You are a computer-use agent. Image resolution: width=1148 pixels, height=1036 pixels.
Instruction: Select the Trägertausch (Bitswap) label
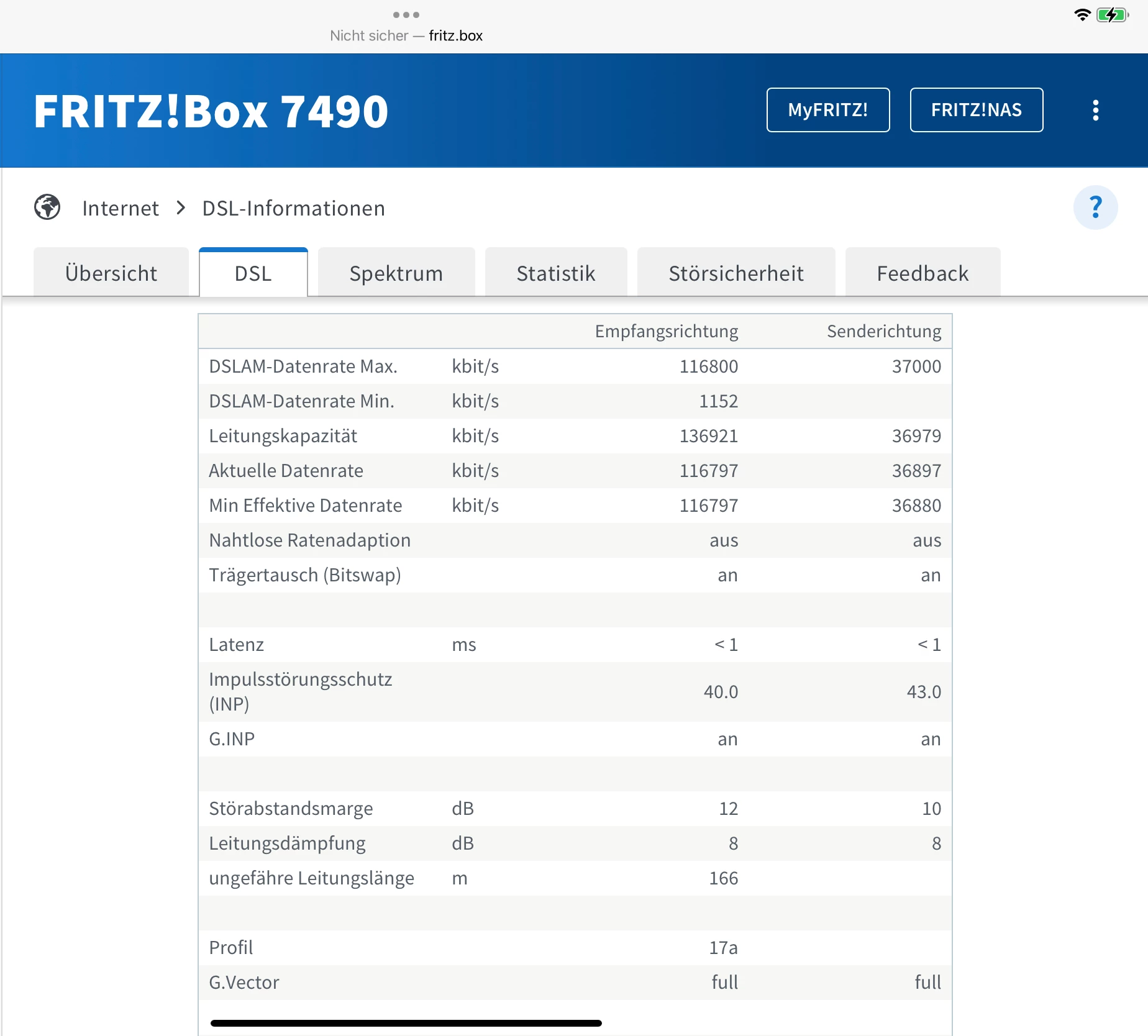305,575
